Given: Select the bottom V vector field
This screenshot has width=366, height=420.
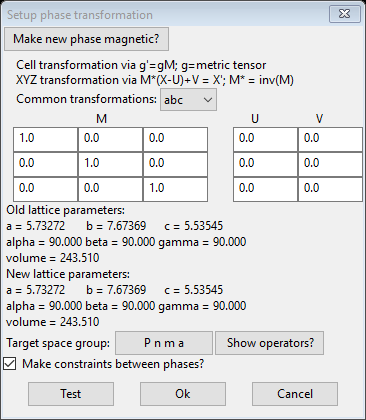Looking at the screenshot, I should point(330,189).
